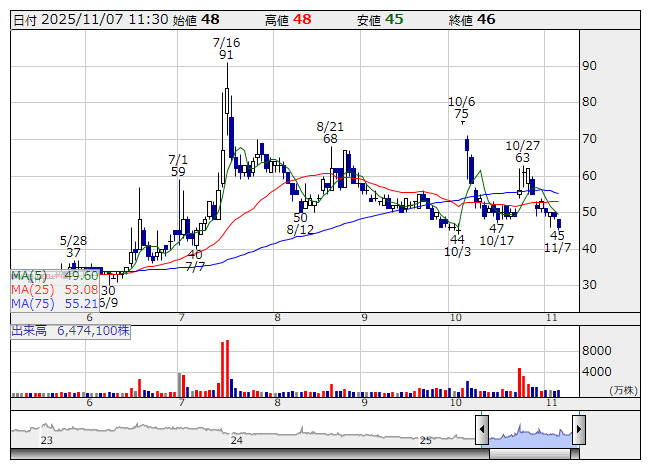Click the 終値 closing price in header
653x470 pixels.
[x=486, y=19]
